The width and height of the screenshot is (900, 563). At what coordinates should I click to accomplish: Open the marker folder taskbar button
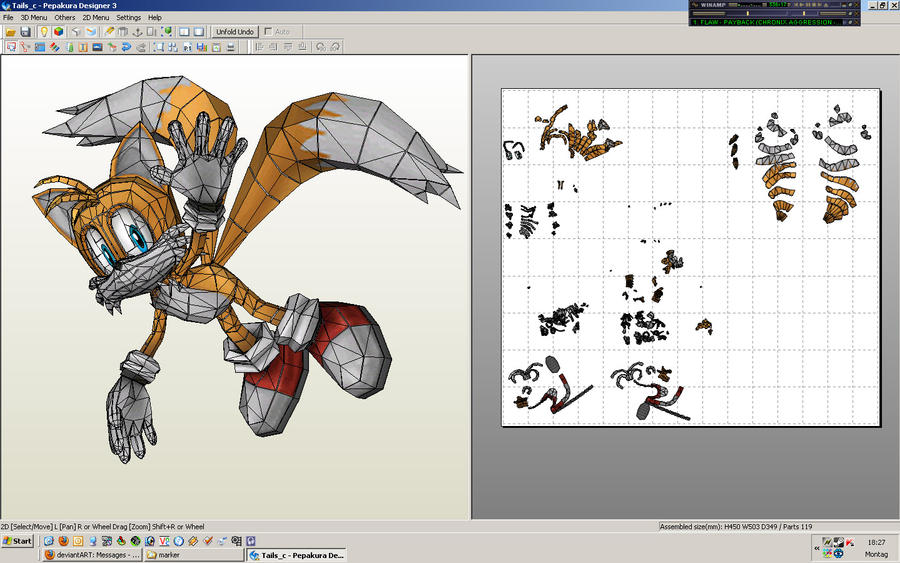194,555
